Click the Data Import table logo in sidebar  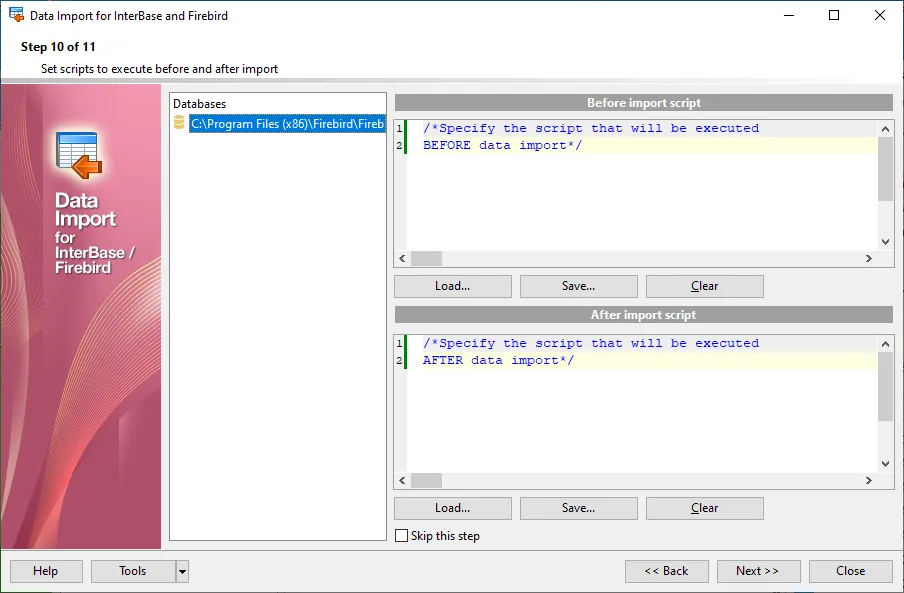pos(79,156)
